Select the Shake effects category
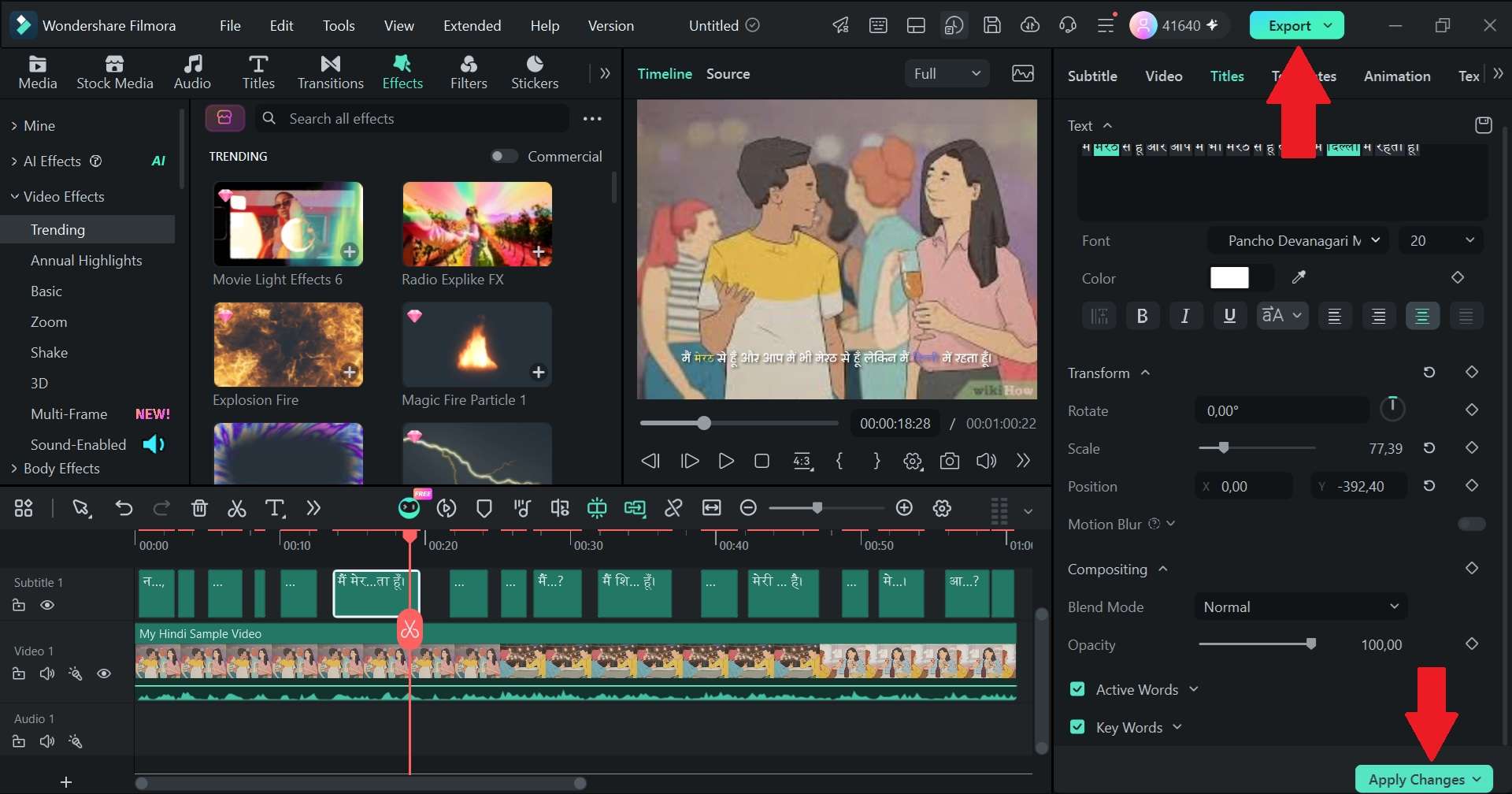The width and height of the screenshot is (1512, 794). tap(49, 352)
